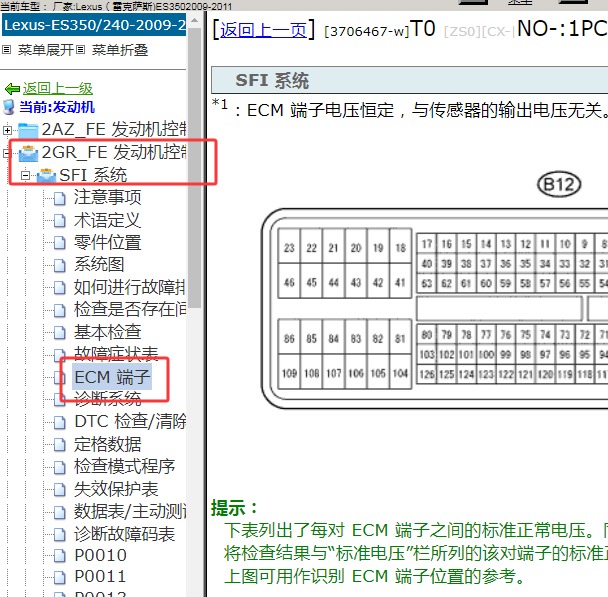Open the 如何进行故障排除 item
Screen dimensions: 608x597
click(x=130, y=287)
